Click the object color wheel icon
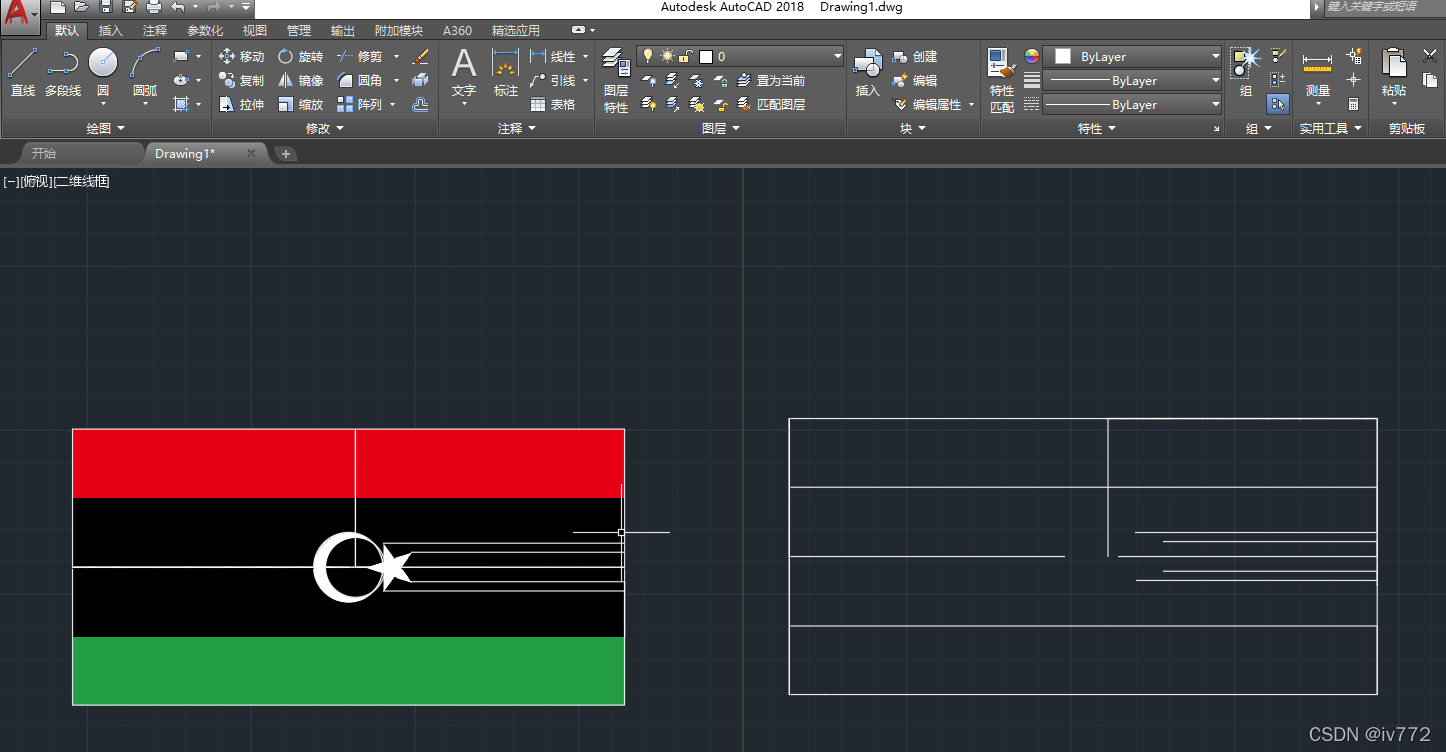The height and width of the screenshot is (752, 1446). point(1031,56)
